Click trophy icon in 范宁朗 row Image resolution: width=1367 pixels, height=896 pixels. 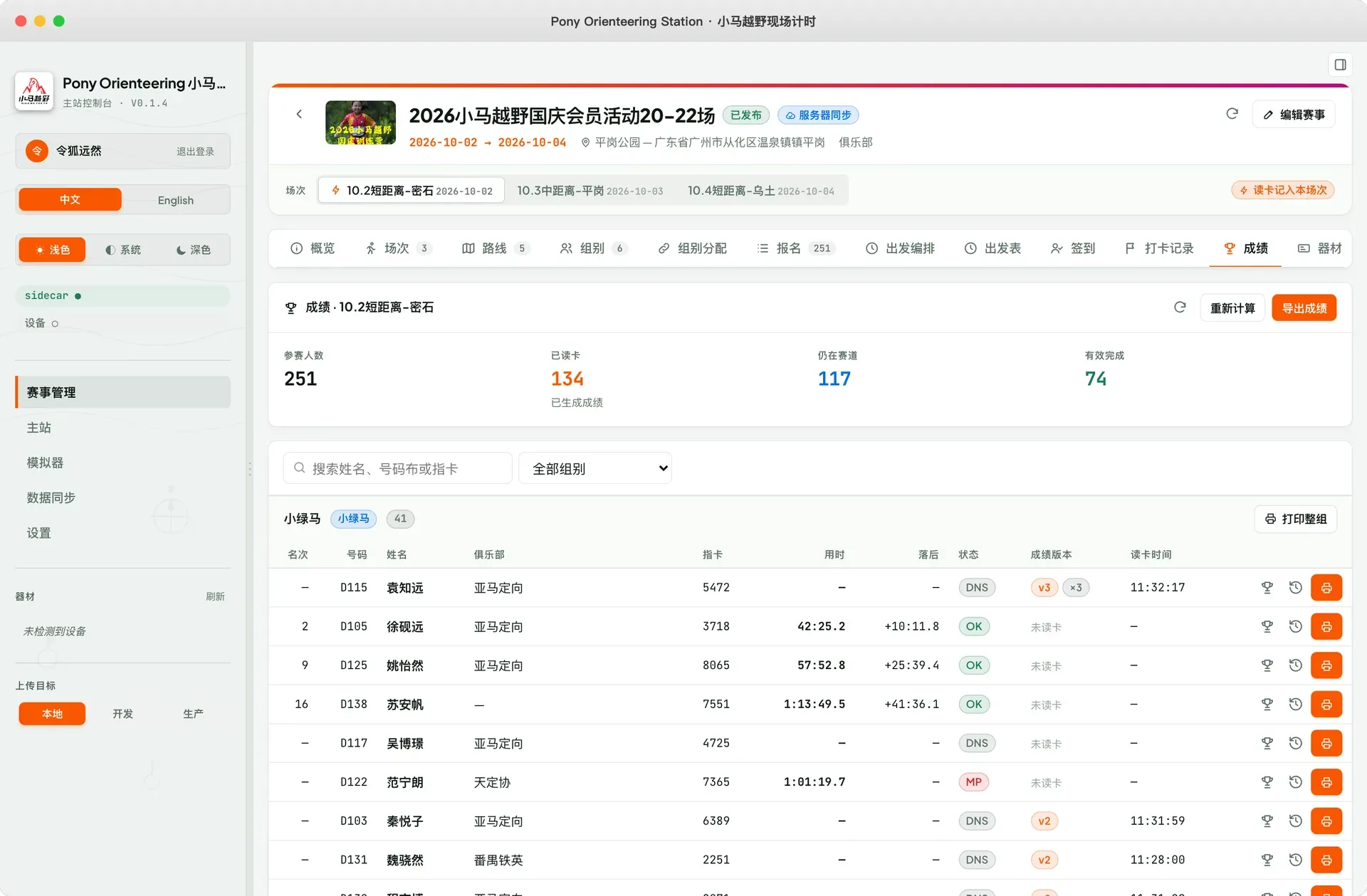(x=1267, y=782)
